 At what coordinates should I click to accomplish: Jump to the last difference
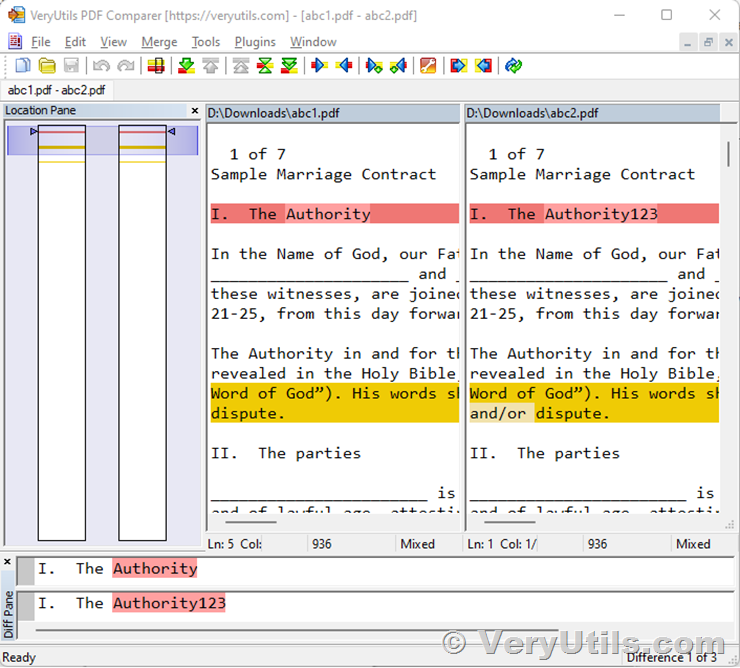[289, 65]
